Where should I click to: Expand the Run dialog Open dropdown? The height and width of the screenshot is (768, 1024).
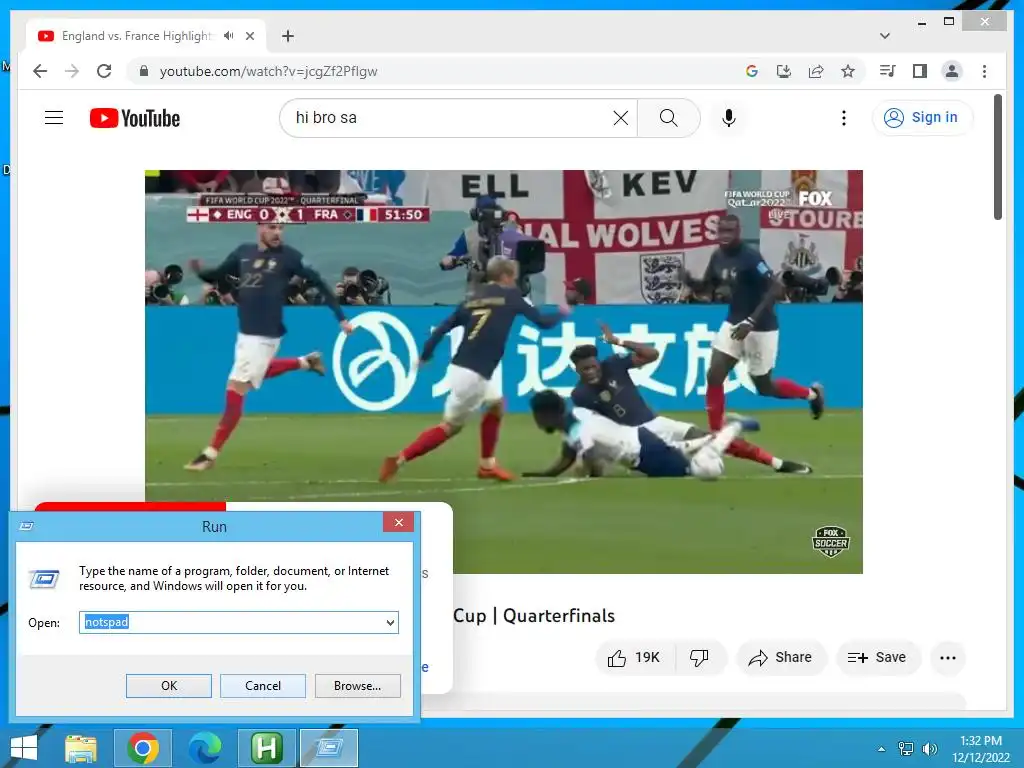pyautogui.click(x=390, y=622)
